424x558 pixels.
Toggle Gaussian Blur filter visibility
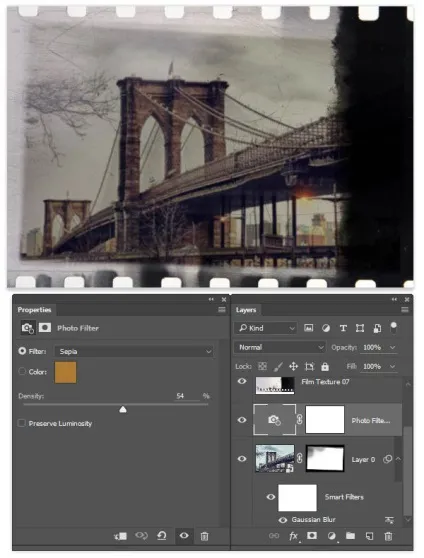tap(283, 520)
